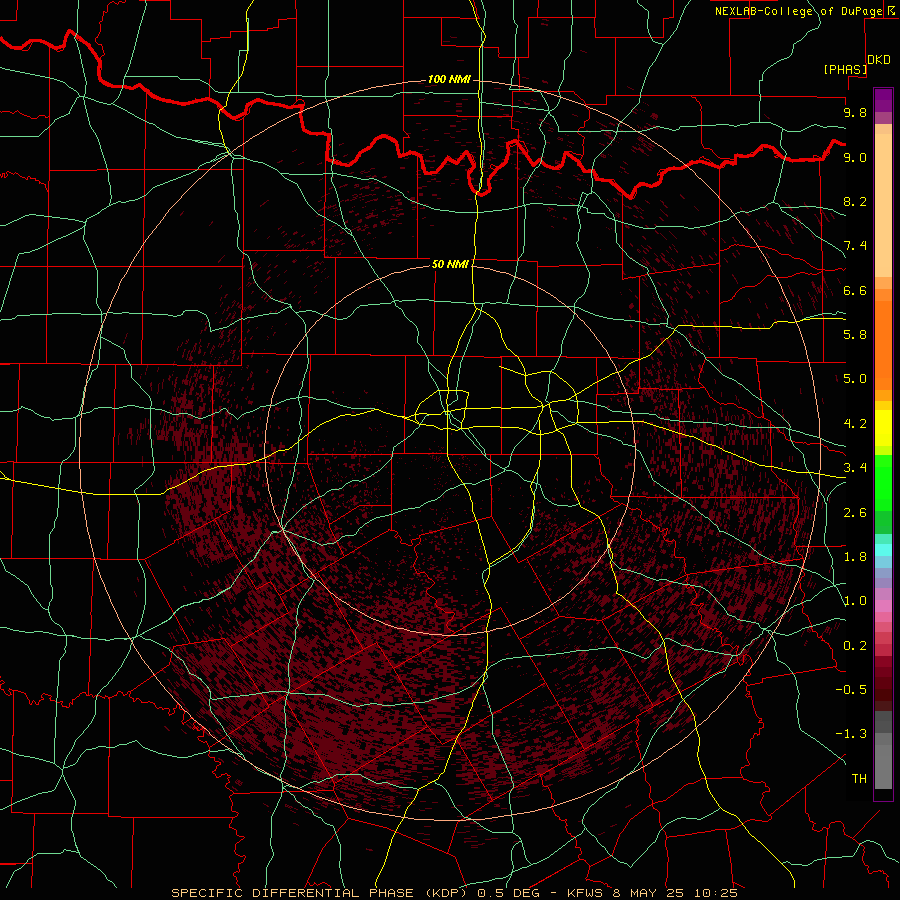This screenshot has height=900, width=900.
Task: Pick the yellow color bar segment
Action: (883, 428)
